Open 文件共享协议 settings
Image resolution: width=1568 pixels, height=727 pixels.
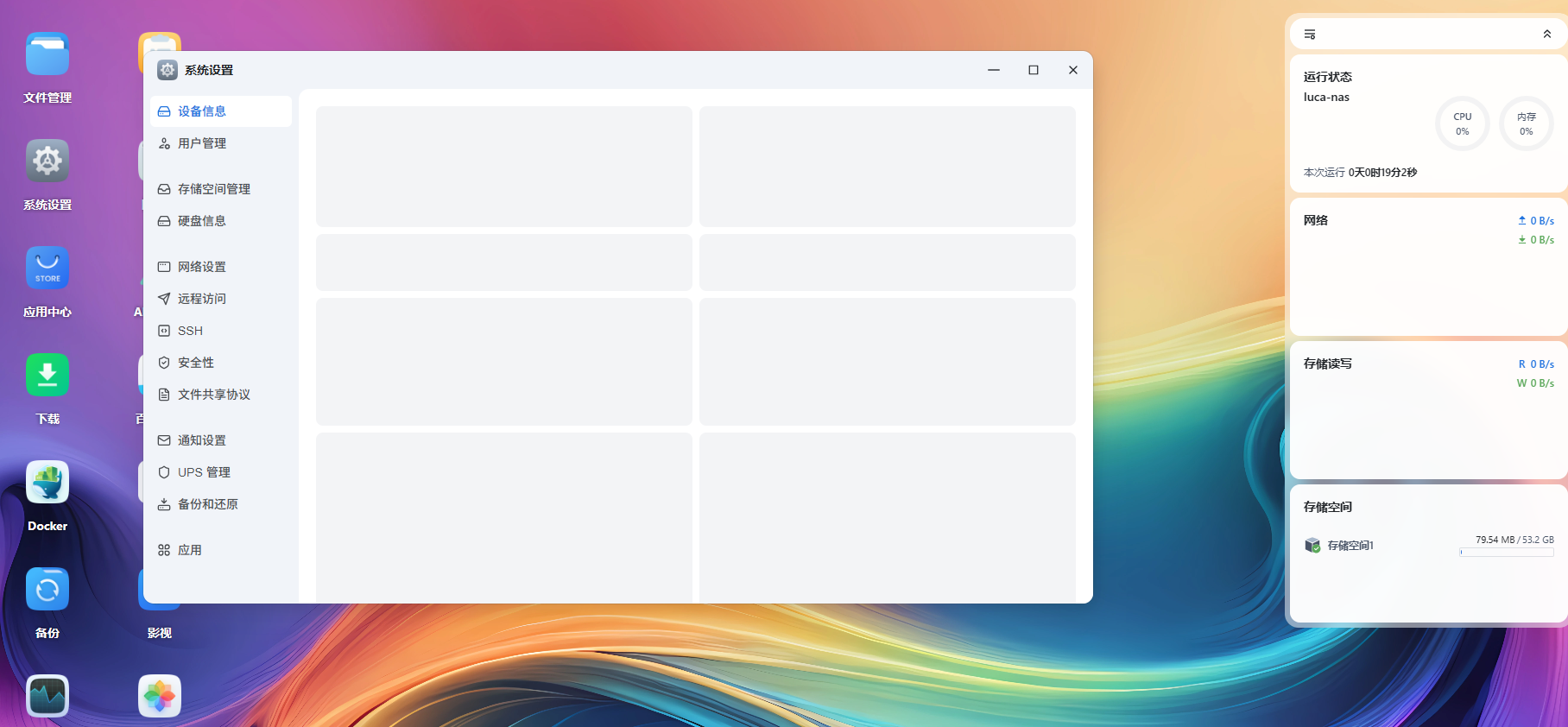point(221,395)
